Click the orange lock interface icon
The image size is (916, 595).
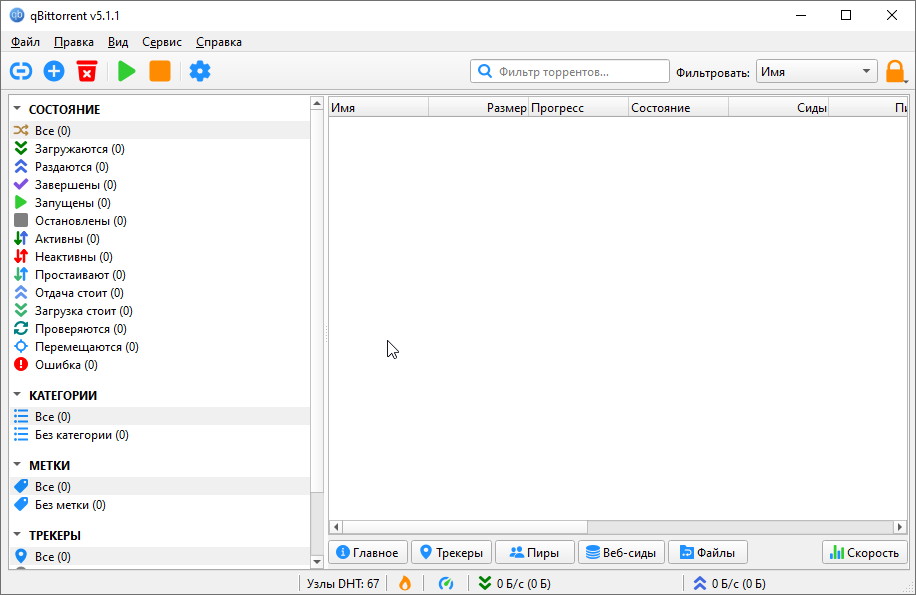[895, 72]
